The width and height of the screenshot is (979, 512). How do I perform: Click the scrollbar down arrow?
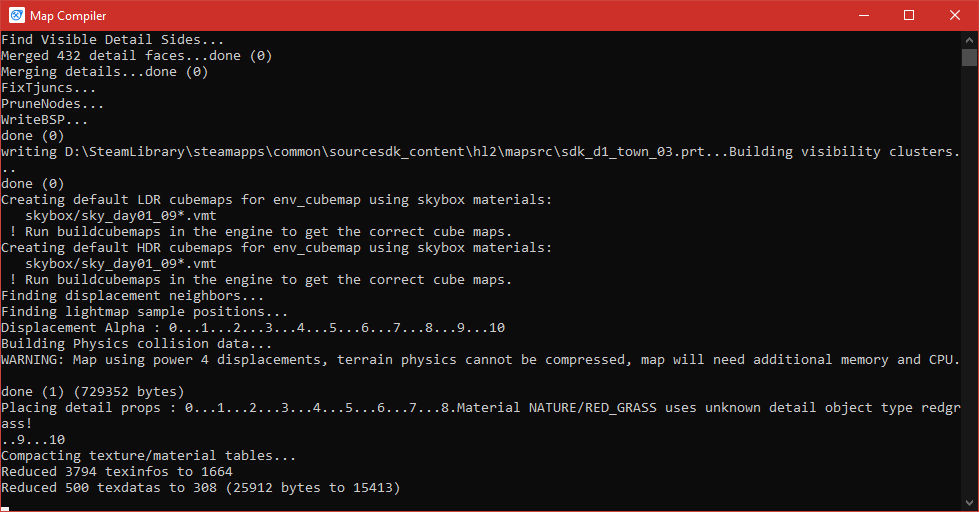969,503
